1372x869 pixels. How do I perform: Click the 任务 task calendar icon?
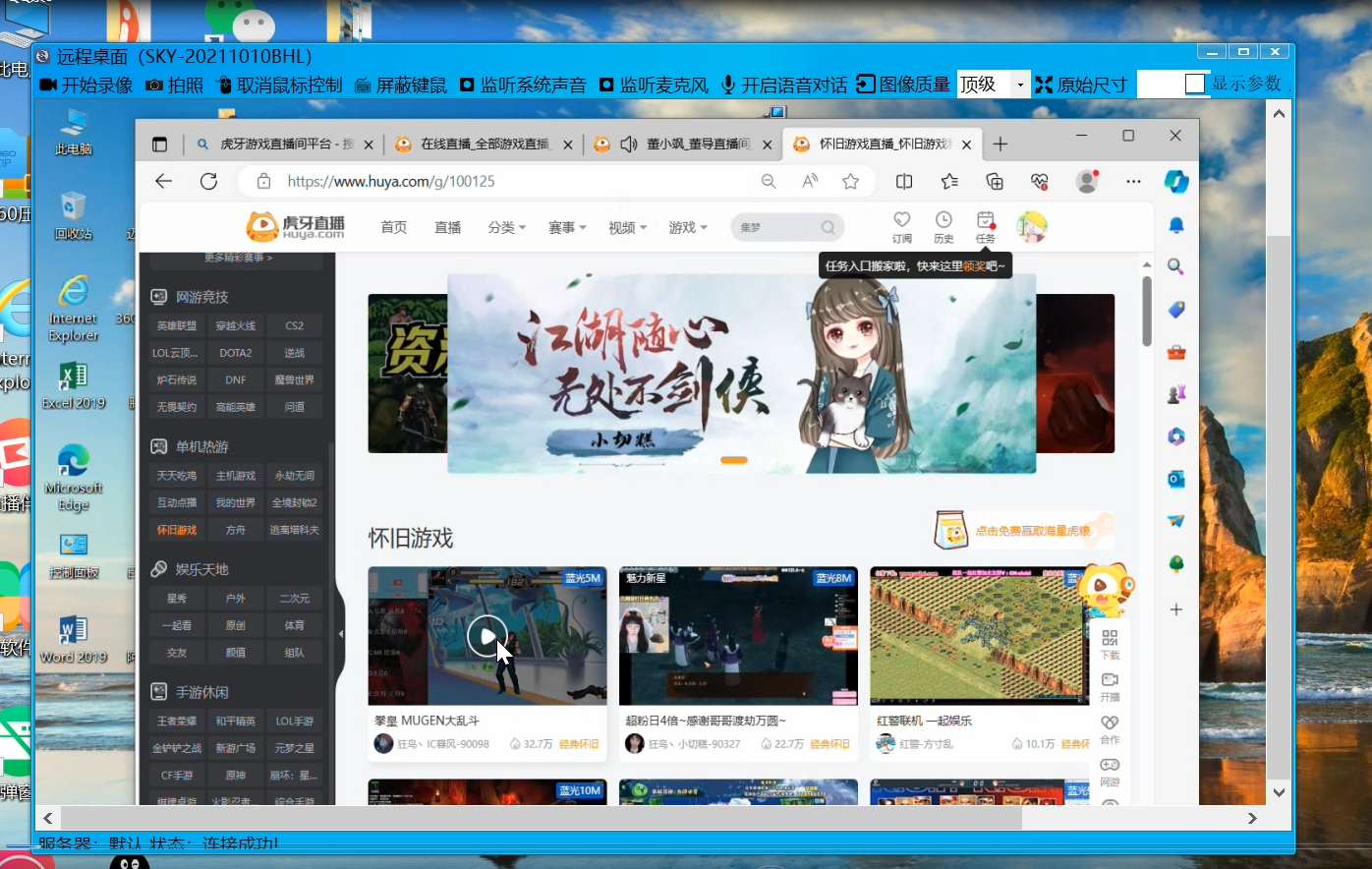(x=985, y=220)
